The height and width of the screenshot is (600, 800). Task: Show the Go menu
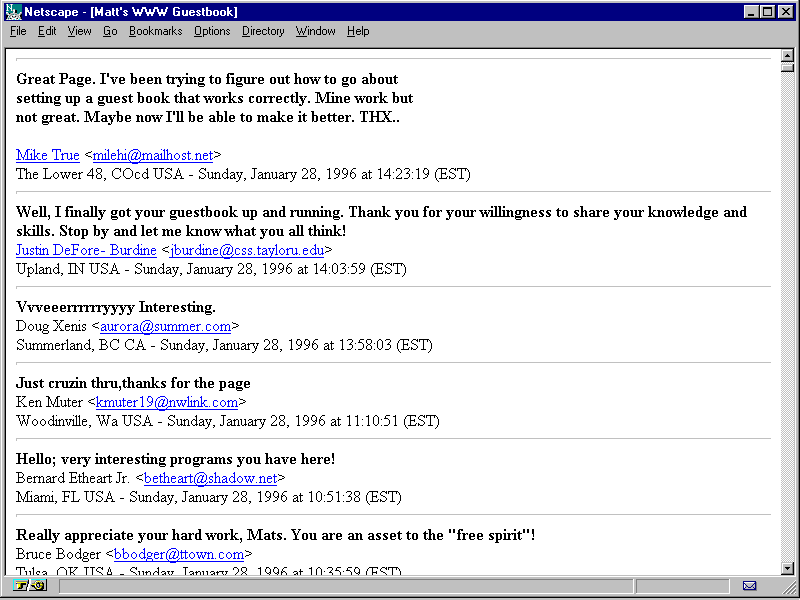[x=110, y=31]
